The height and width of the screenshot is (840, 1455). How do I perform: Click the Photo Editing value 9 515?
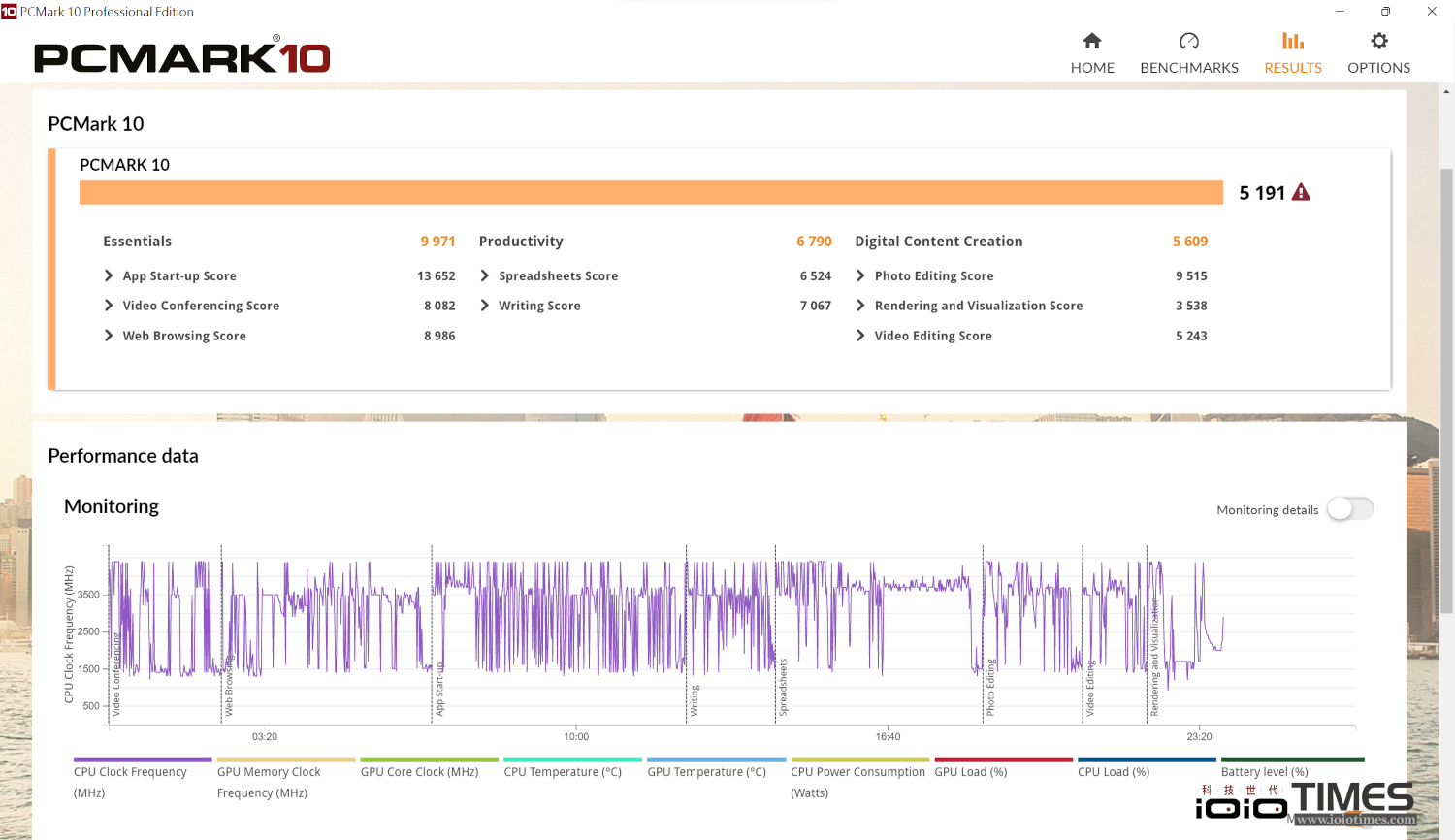[1191, 276]
